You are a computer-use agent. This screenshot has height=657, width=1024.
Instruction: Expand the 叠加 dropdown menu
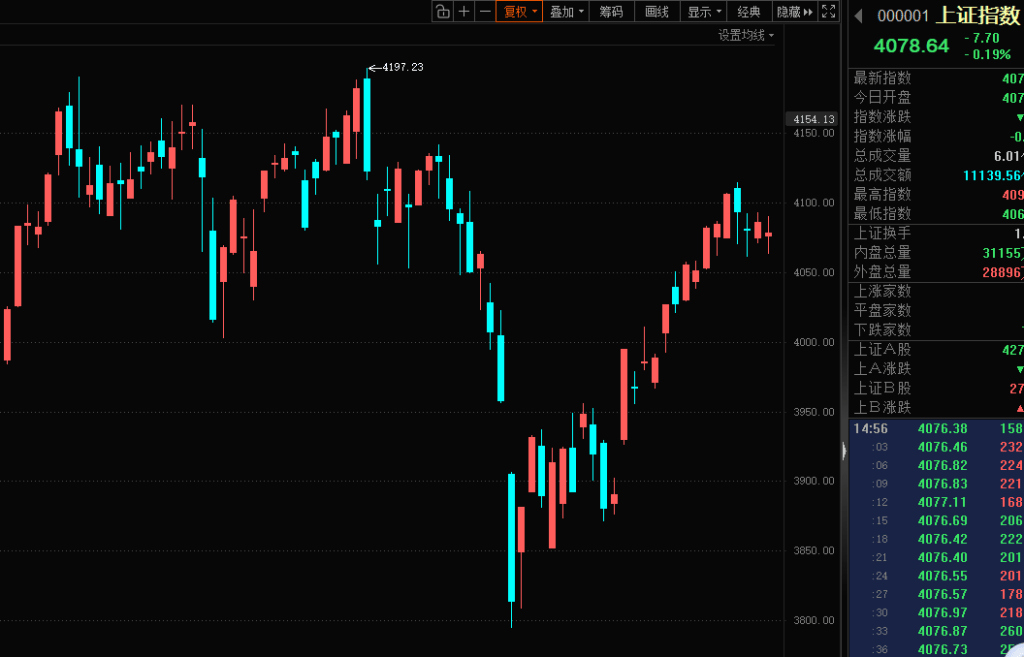(566, 12)
